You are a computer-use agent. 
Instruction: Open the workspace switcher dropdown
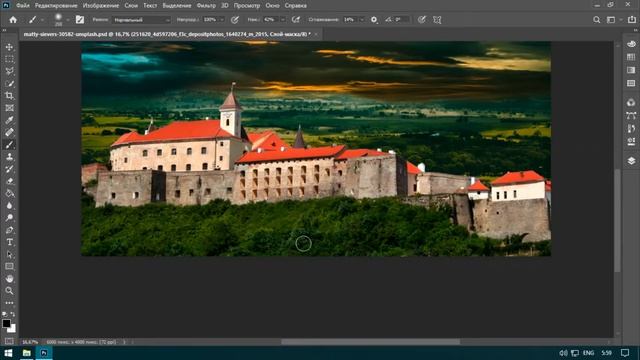(613, 20)
